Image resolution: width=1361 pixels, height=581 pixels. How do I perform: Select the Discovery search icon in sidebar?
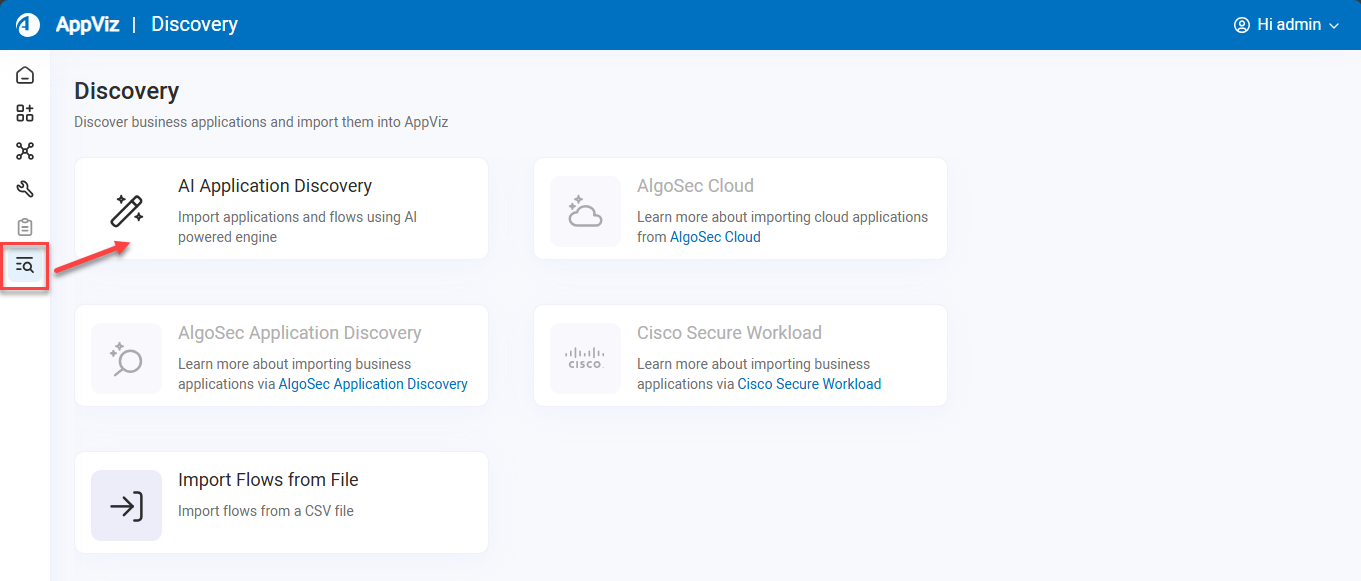(x=25, y=266)
